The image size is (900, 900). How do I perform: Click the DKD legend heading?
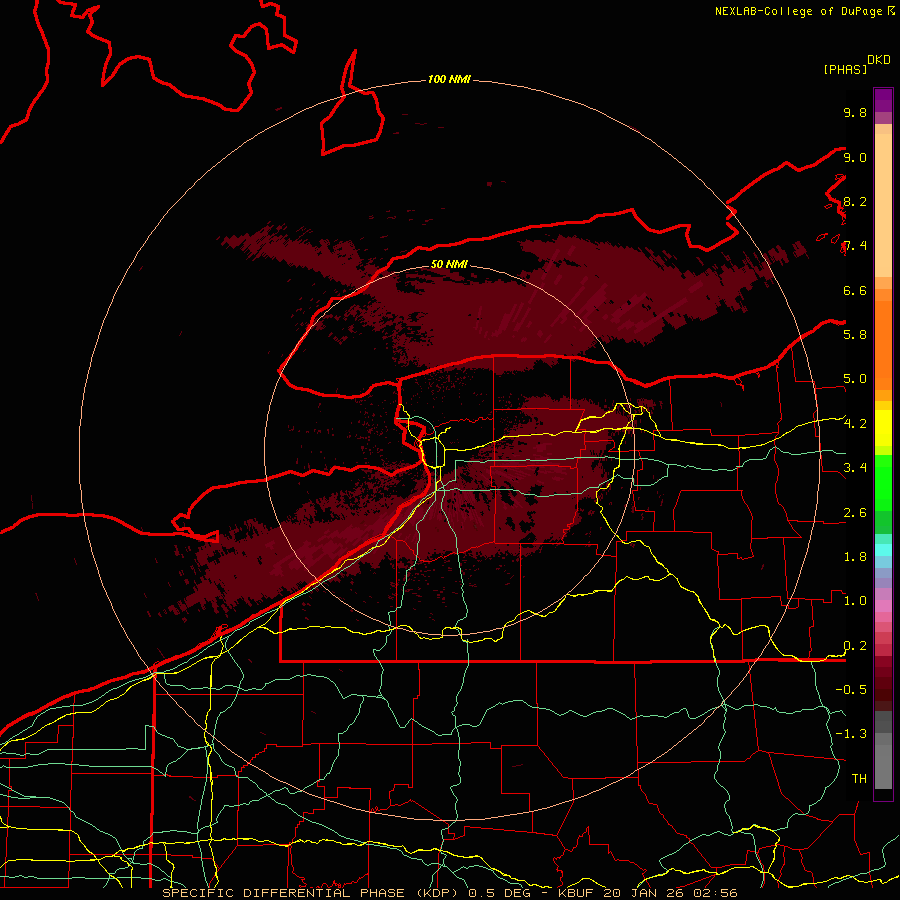tap(878, 60)
